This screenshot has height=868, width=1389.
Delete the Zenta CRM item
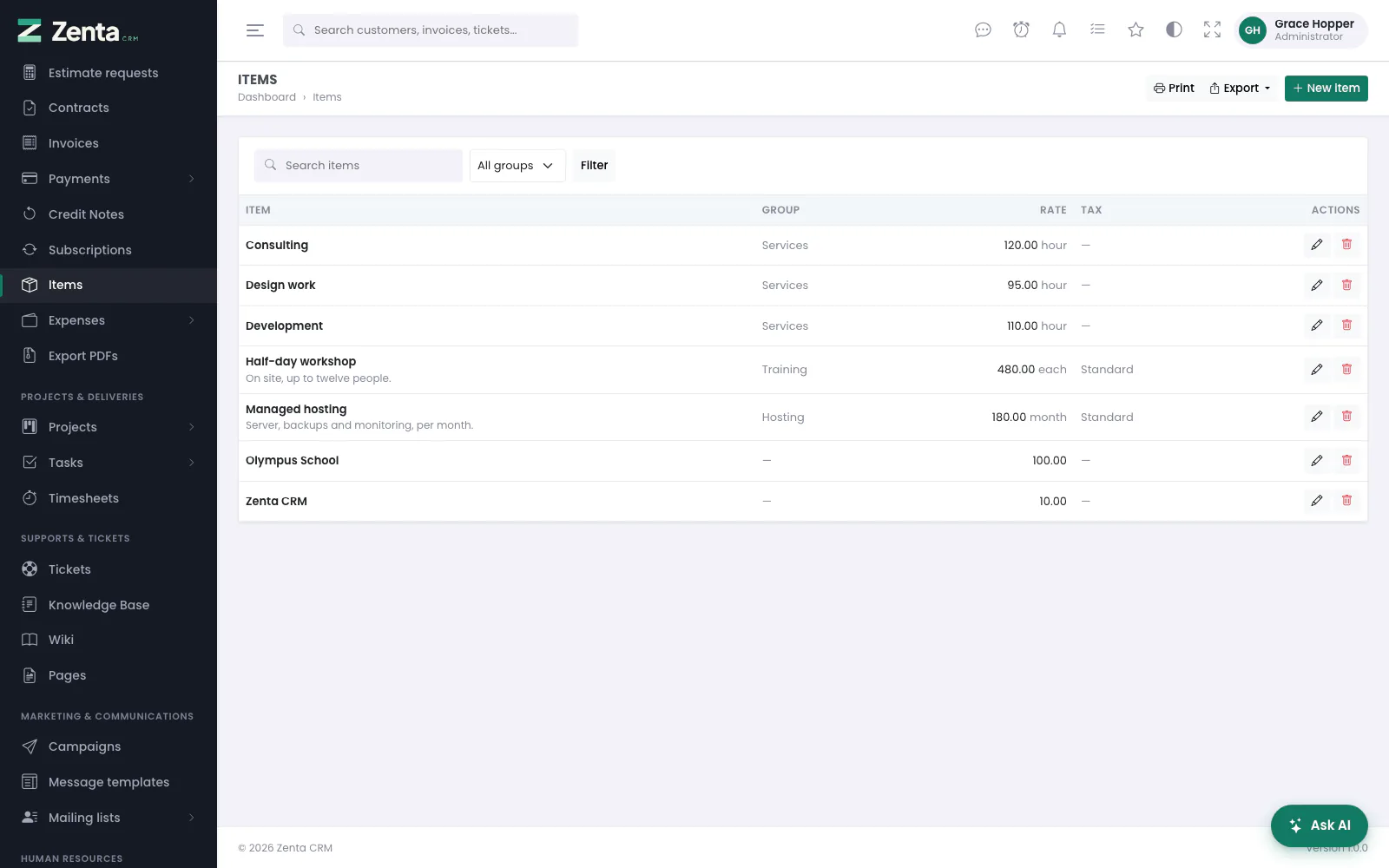1346,501
